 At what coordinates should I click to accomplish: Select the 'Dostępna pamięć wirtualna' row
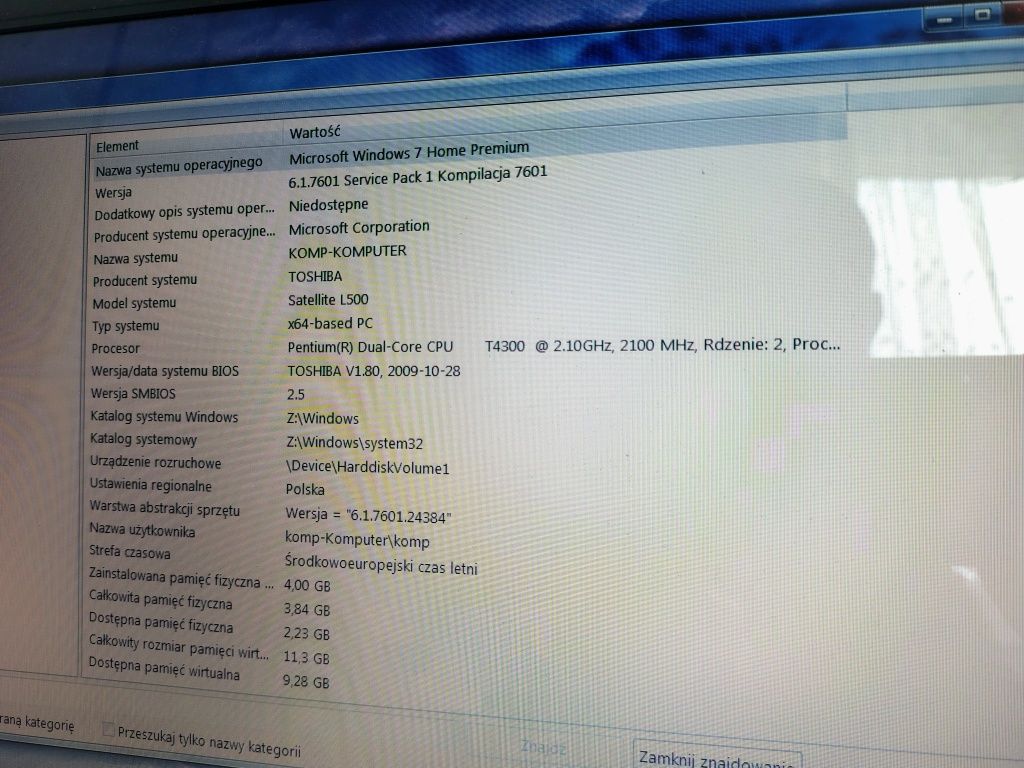(x=163, y=669)
